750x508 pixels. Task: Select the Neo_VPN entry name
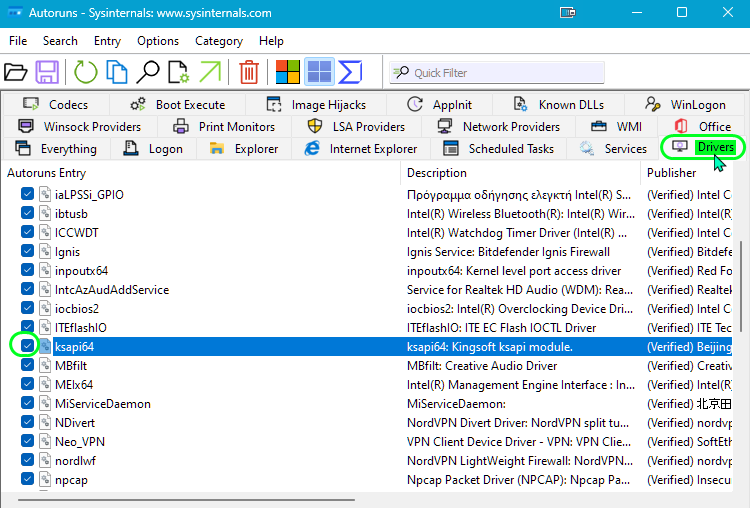point(80,442)
